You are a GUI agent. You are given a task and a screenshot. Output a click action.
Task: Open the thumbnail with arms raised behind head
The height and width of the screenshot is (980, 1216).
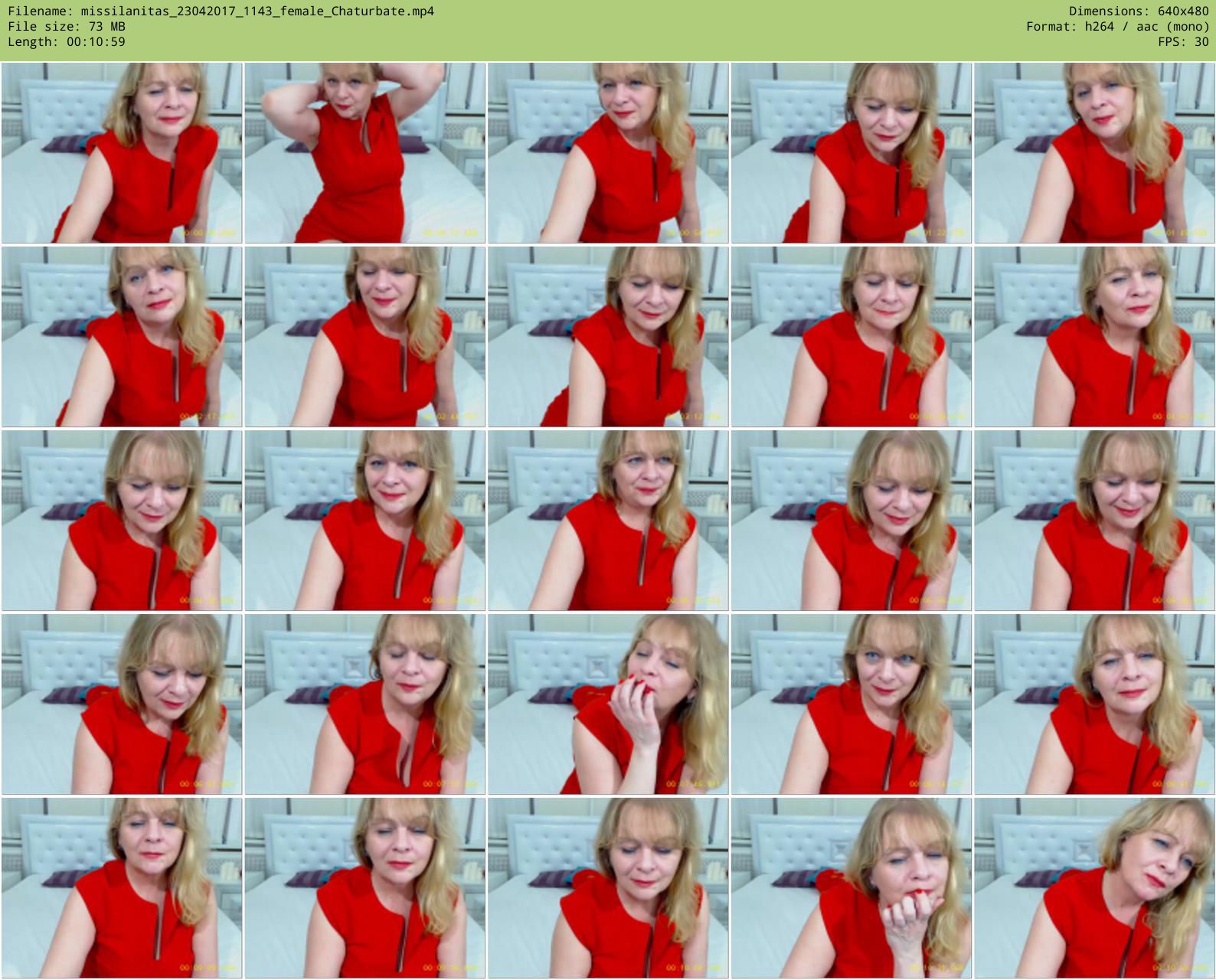click(364, 153)
